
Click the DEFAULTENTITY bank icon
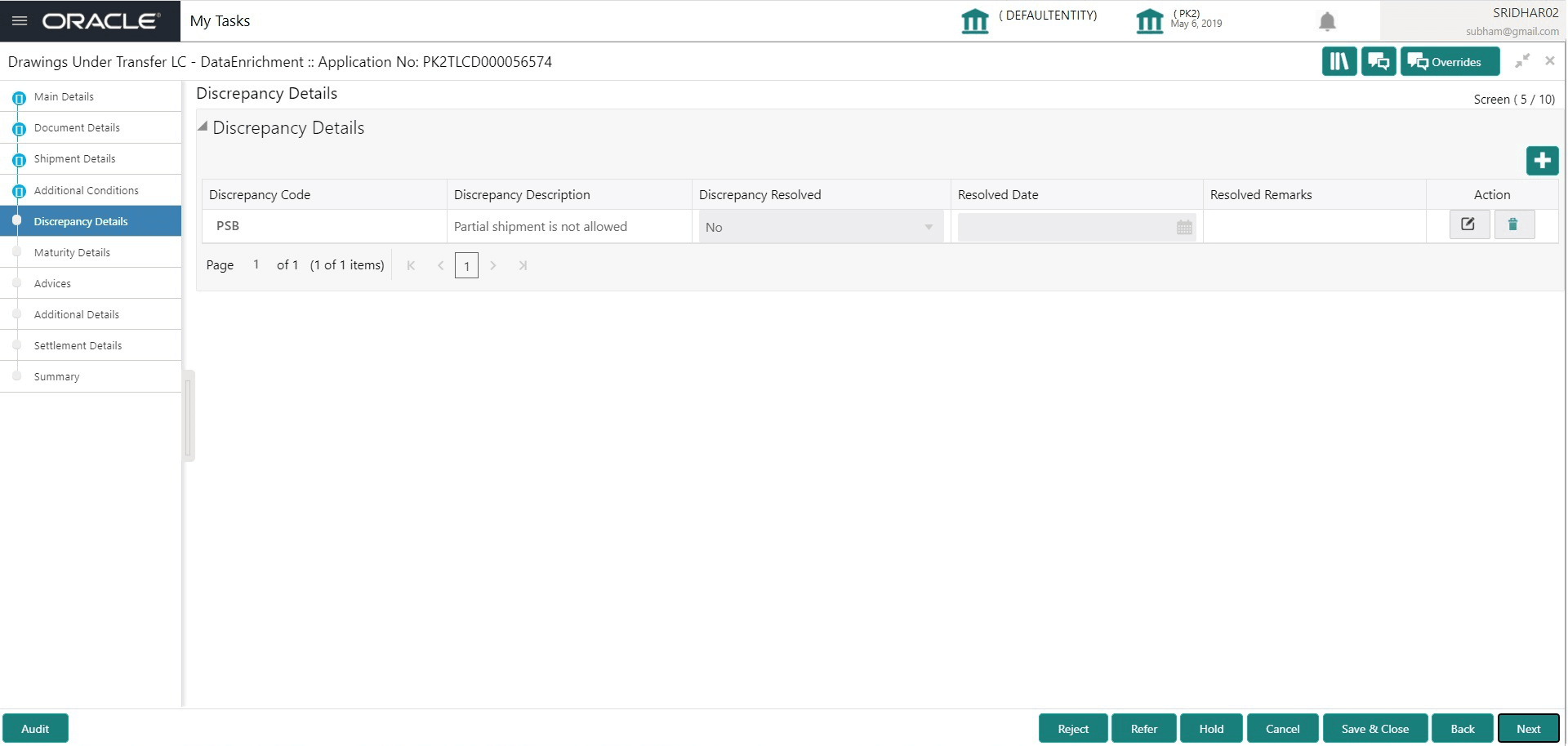click(x=975, y=21)
